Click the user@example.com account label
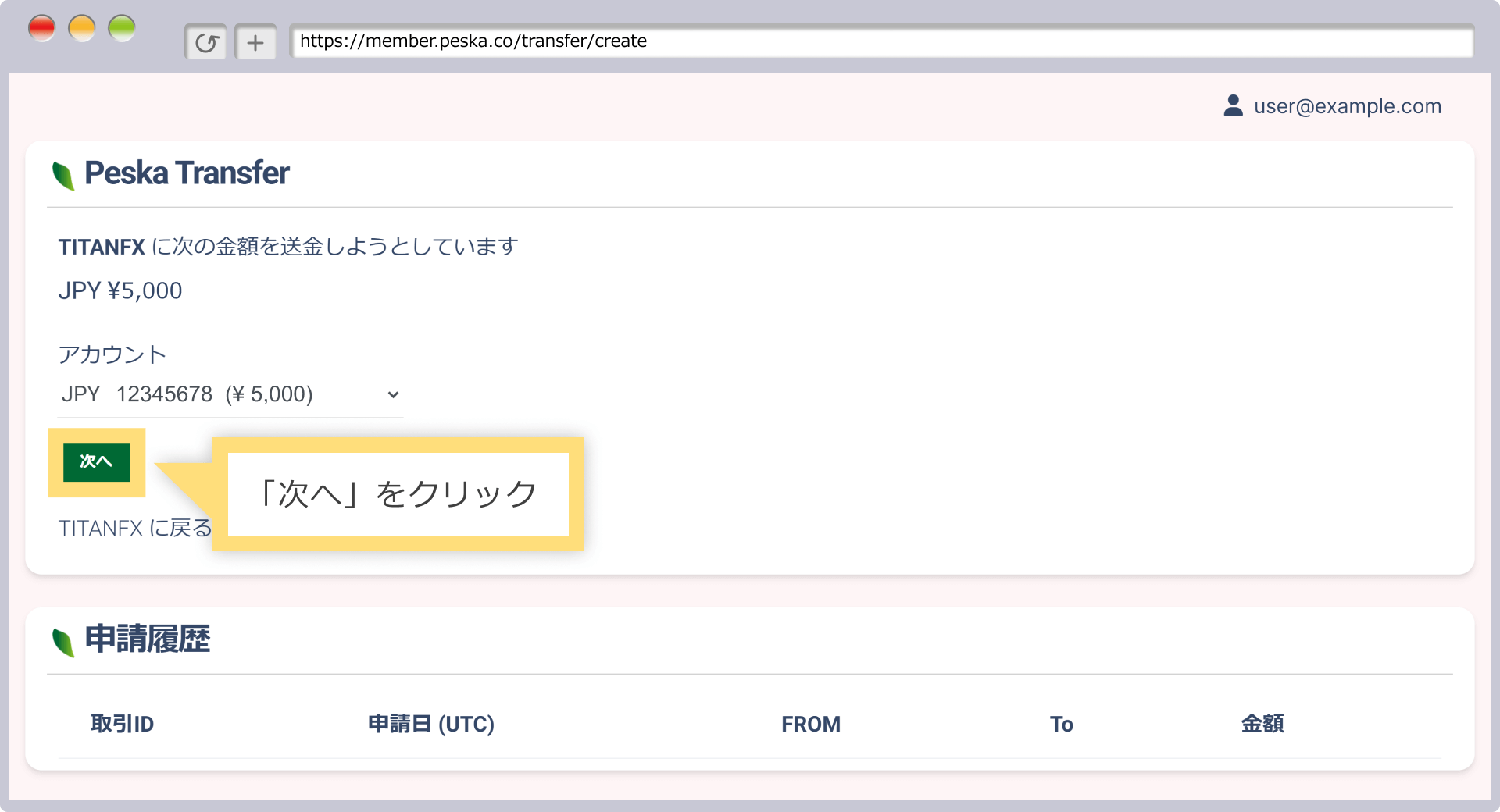Screen dimensions: 1500x812 tap(1348, 106)
